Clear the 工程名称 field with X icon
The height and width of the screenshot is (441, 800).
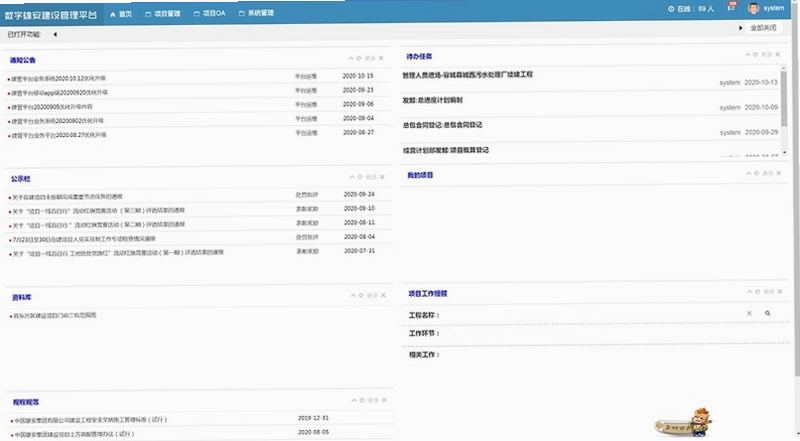pos(749,313)
